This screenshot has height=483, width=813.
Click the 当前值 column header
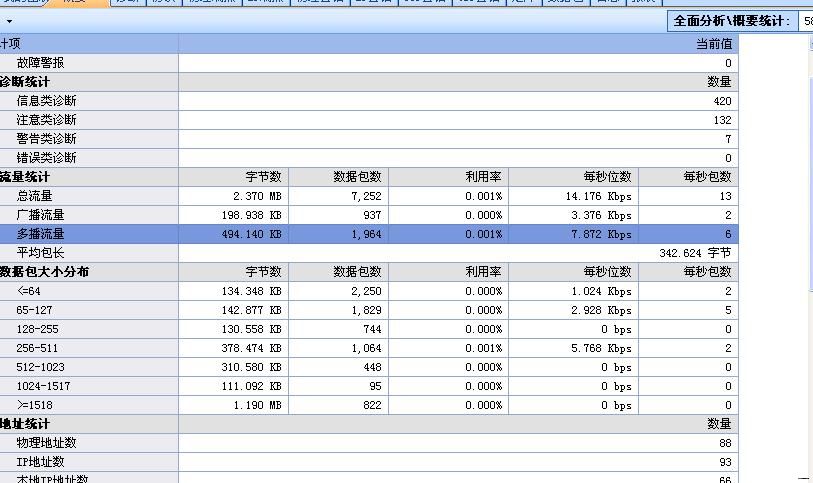[x=714, y=44]
